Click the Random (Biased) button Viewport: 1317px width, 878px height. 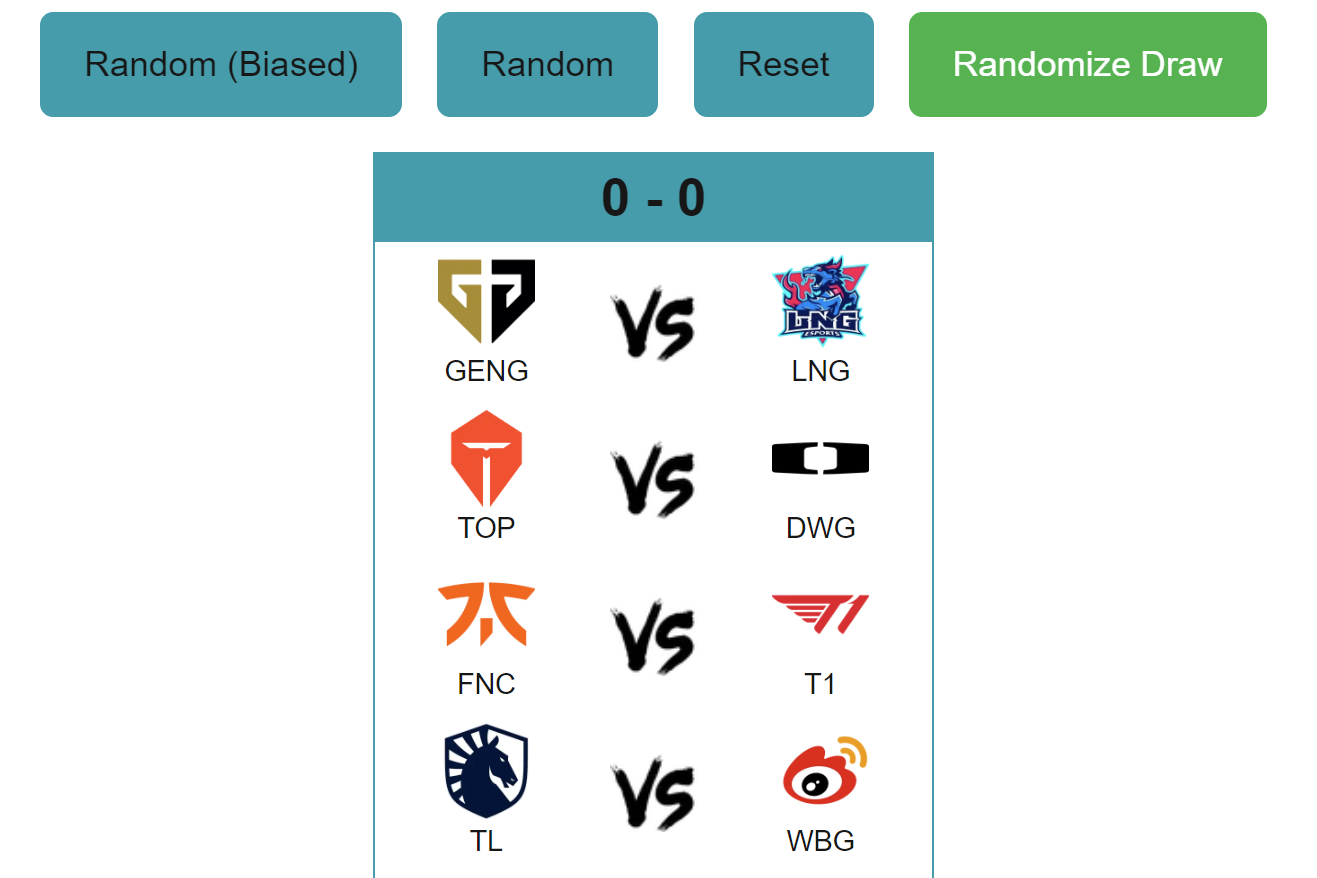[221, 64]
